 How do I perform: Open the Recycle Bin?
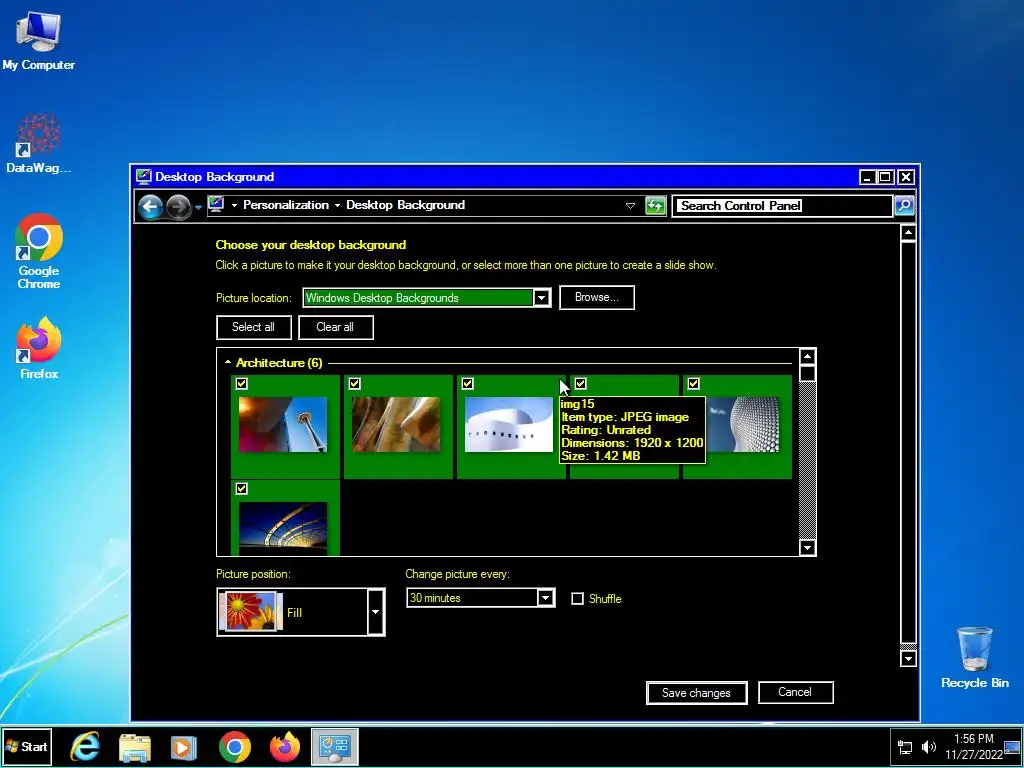pos(974,658)
